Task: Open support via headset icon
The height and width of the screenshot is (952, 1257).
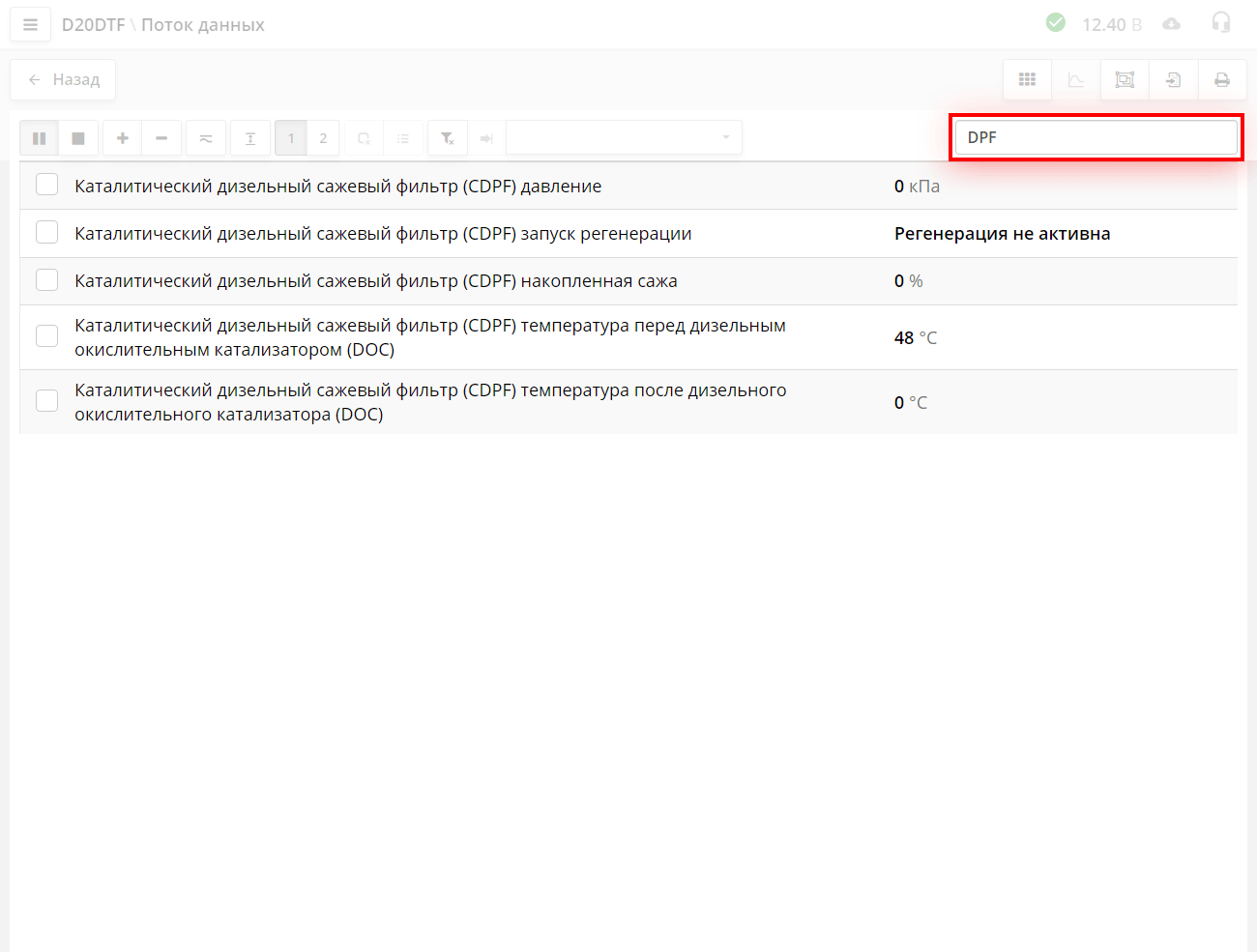Action: (x=1221, y=23)
